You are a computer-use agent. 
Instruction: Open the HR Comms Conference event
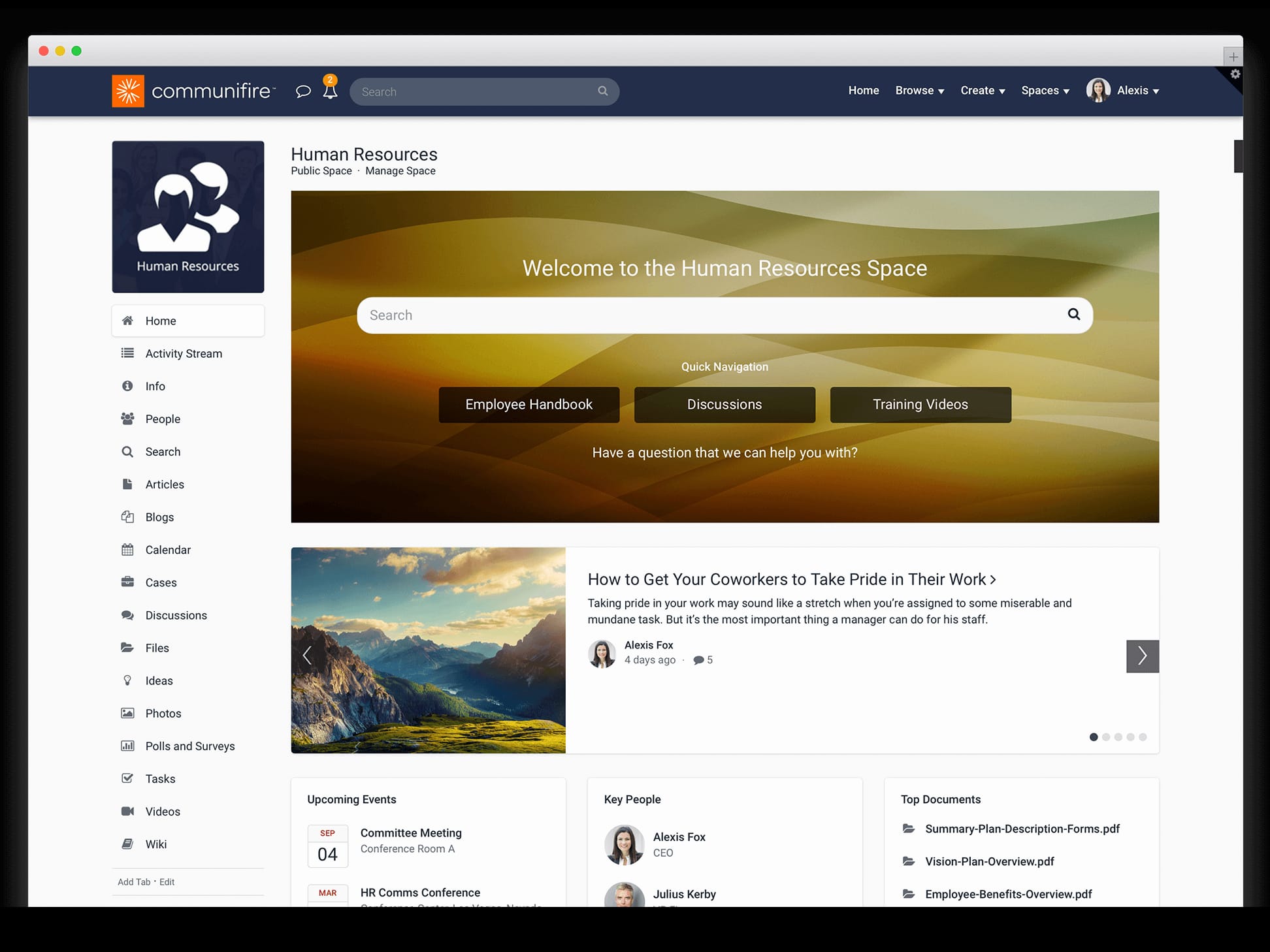pyautogui.click(x=420, y=893)
